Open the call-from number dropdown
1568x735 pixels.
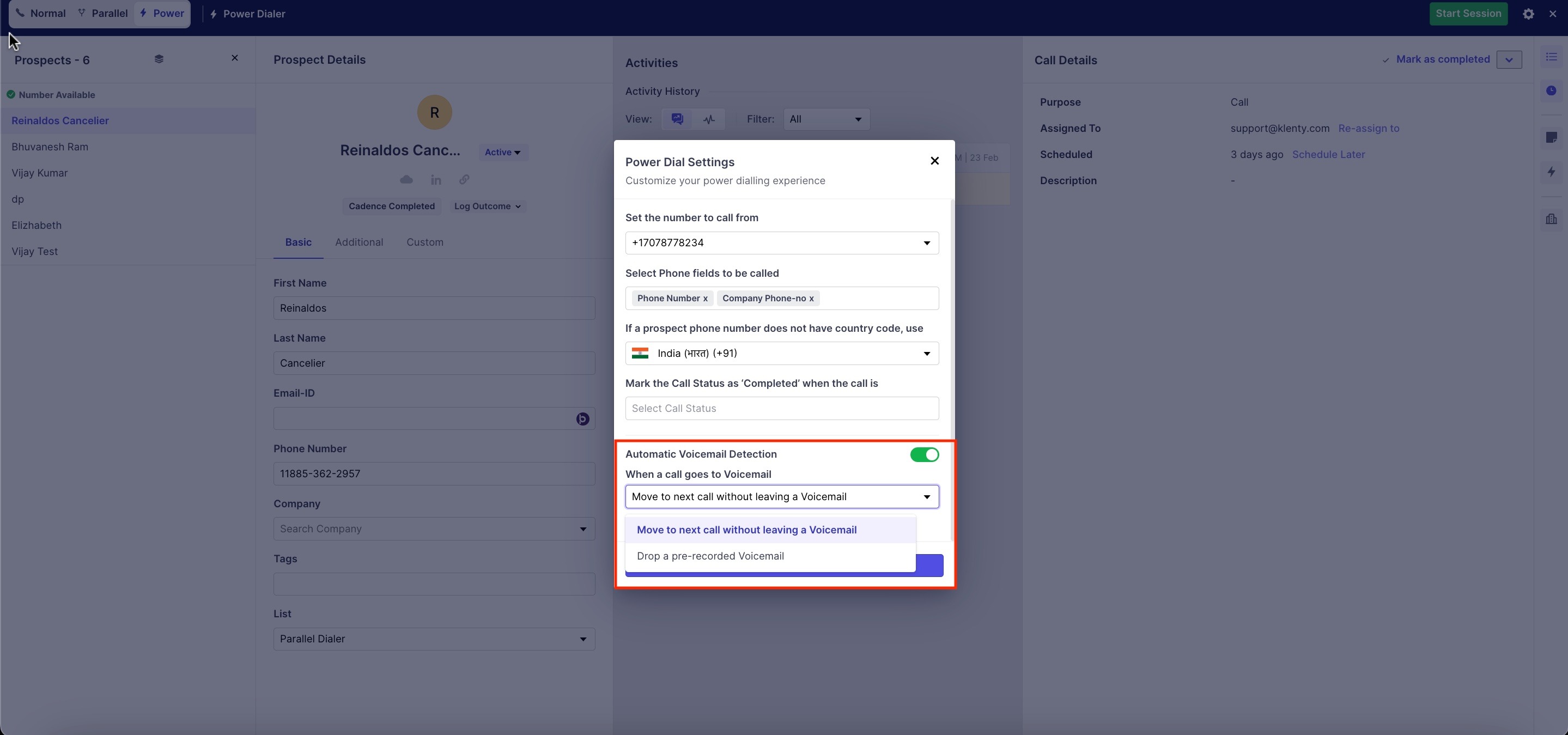(x=782, y=243)
